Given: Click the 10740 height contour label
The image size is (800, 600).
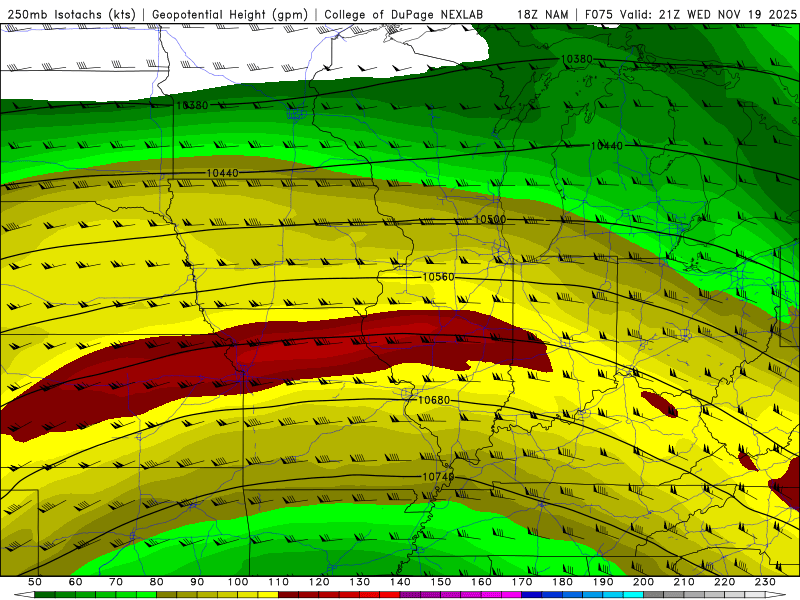Looking at the screenshot, I should pyautogui.click(x=438, y=477).
